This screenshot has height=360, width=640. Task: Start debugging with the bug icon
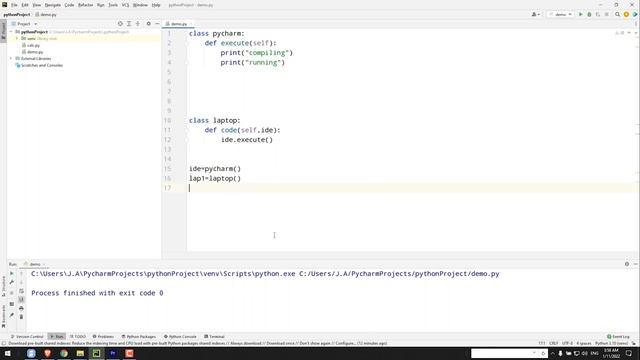click(589, 14)
